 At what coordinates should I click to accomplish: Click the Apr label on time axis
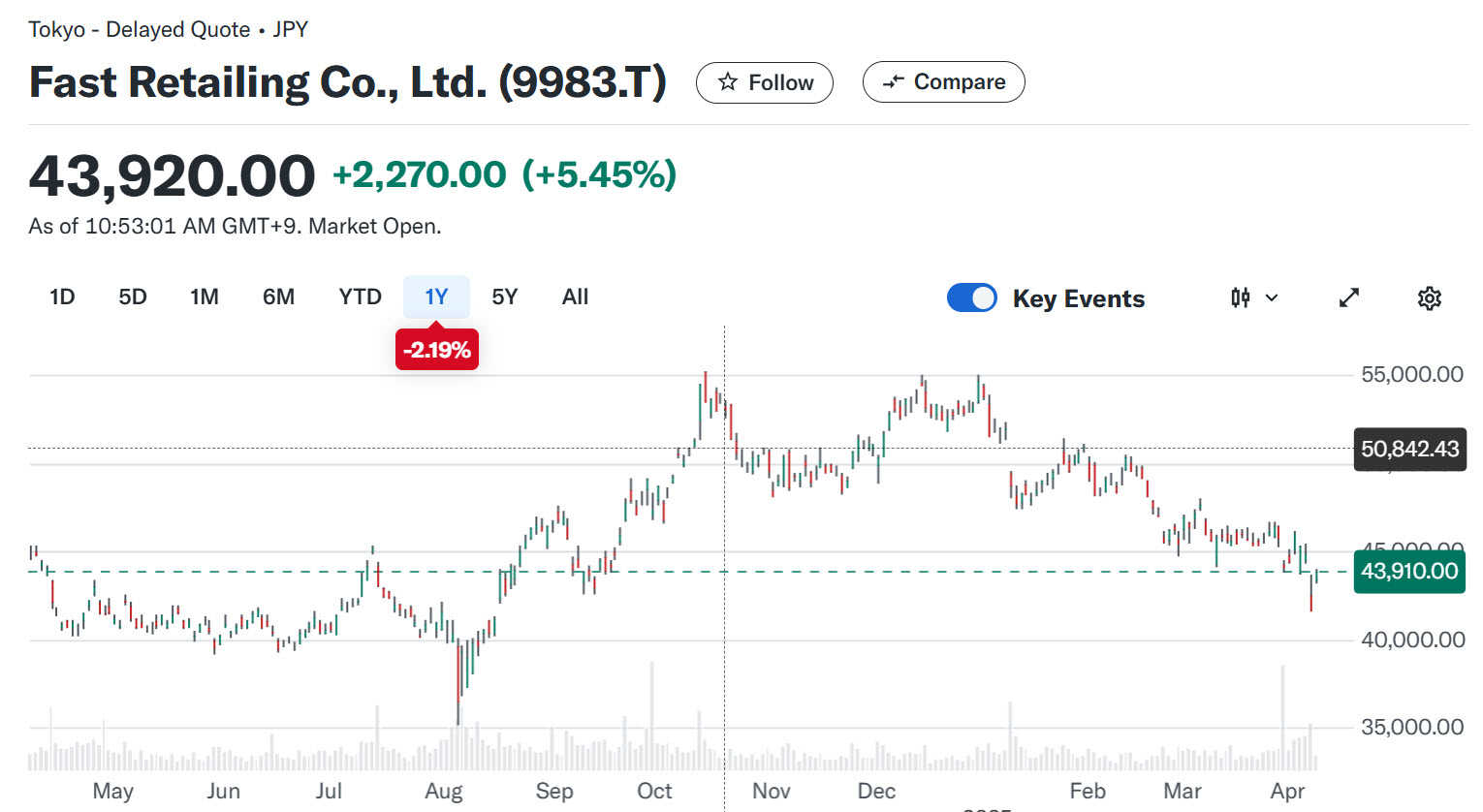coord(1287,791)
